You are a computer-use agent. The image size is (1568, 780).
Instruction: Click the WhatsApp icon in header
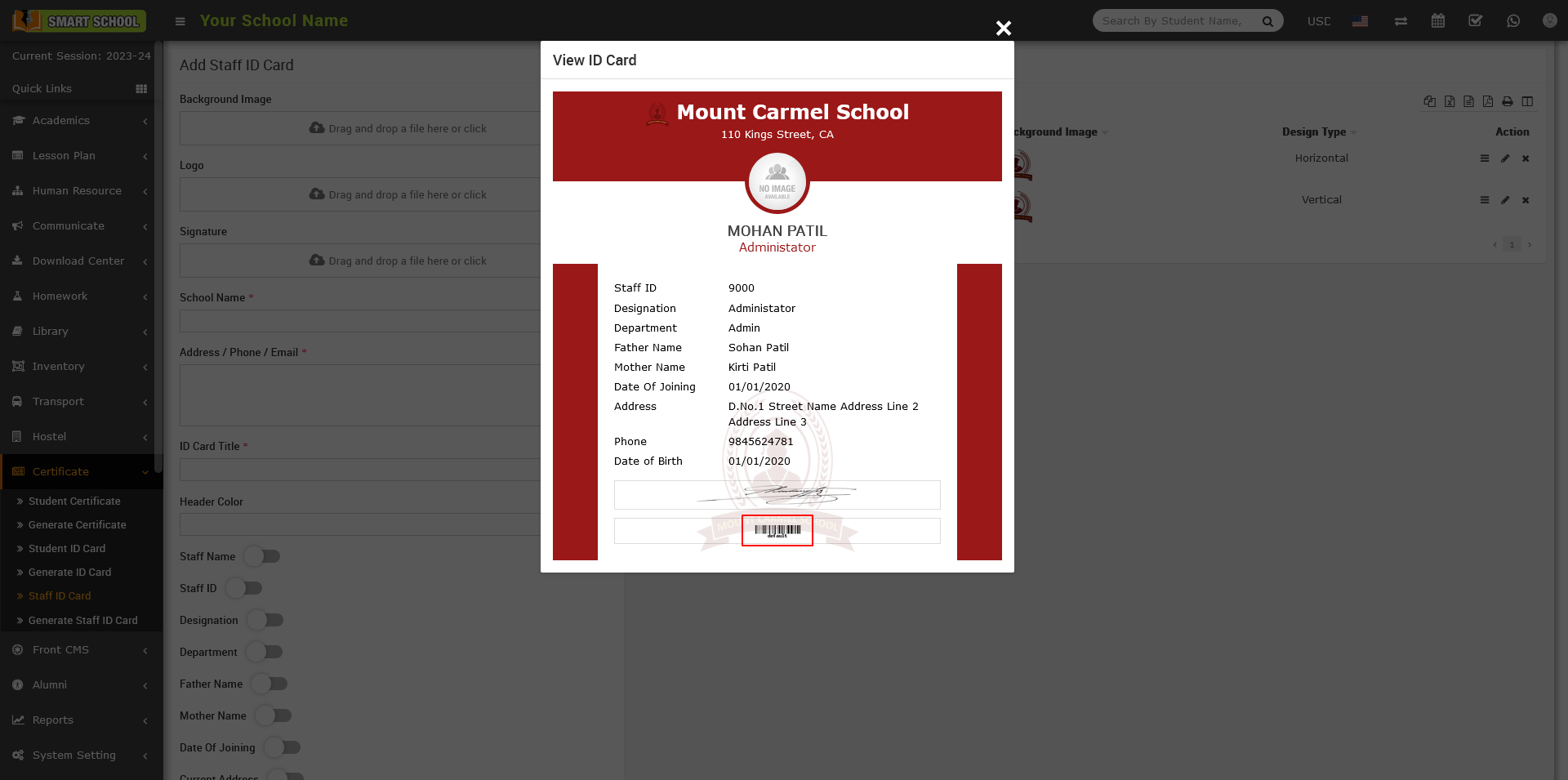tap(1513, 21)
